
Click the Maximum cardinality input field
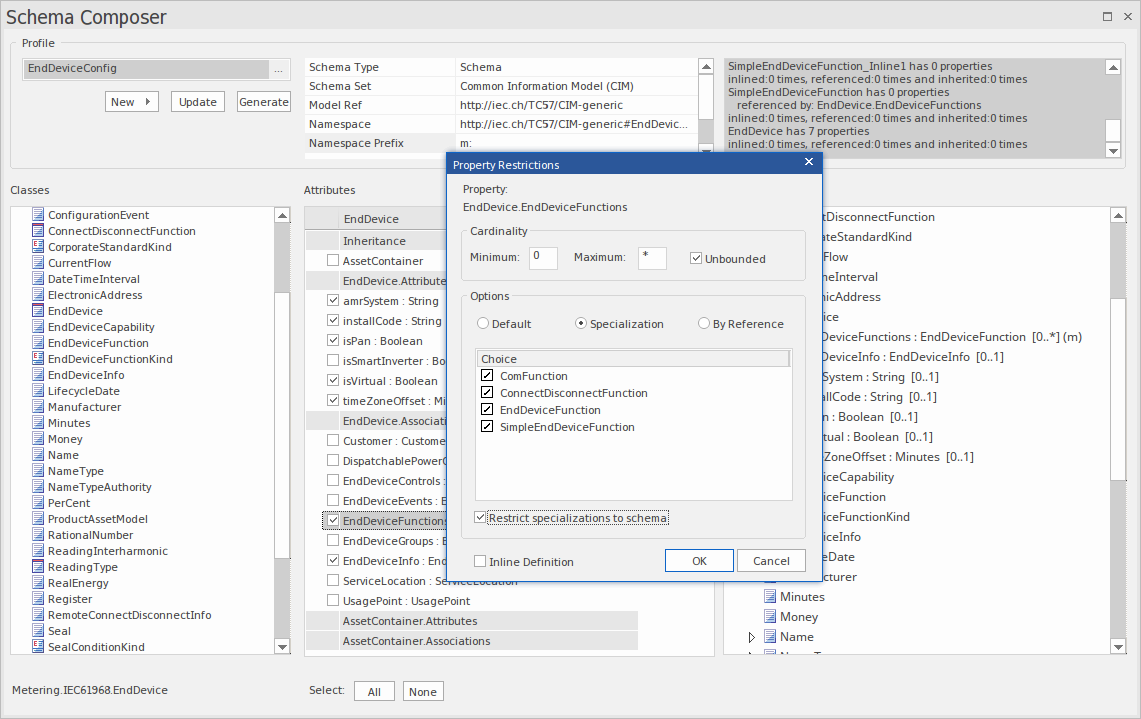(x=652, y=257)
